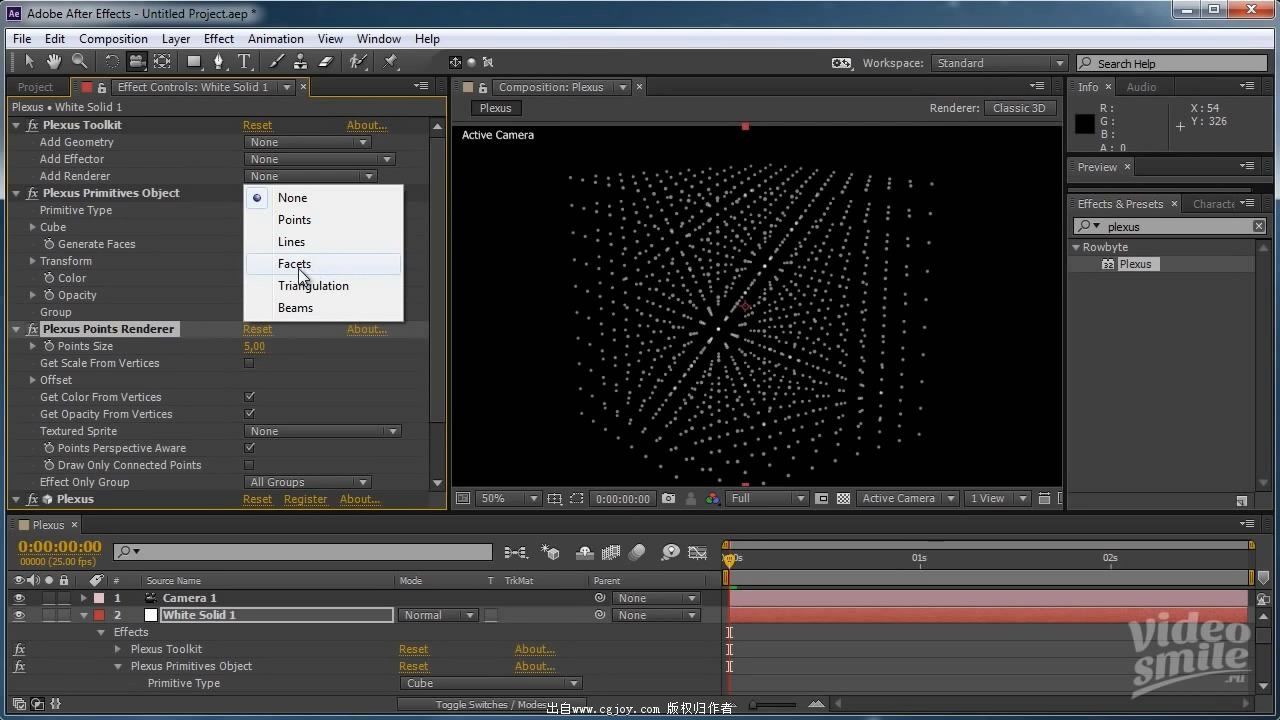
Task: Select the Selection arrow tool
Action: pyautogui.click(x=29, y=62)
